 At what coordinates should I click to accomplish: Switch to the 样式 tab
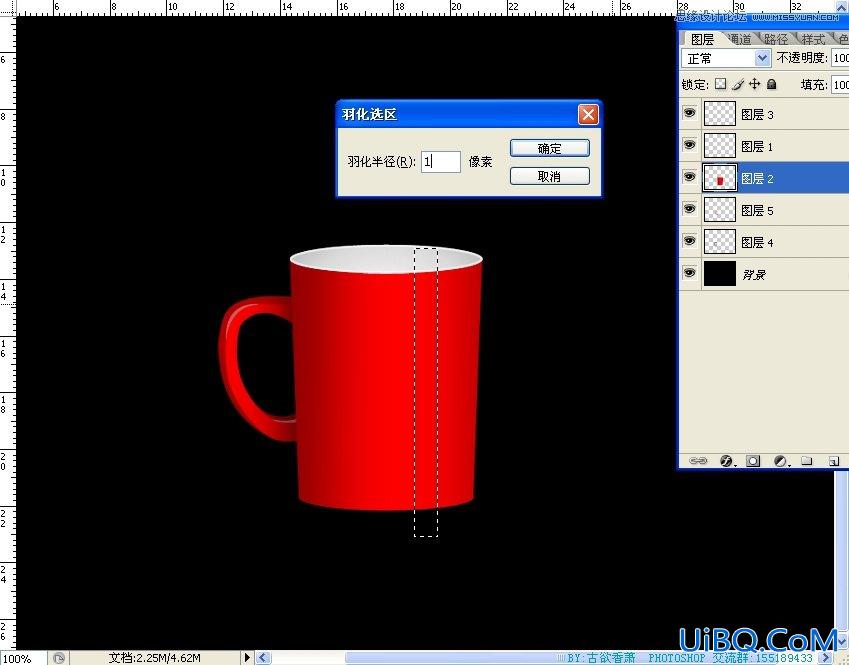coord(813,39)
